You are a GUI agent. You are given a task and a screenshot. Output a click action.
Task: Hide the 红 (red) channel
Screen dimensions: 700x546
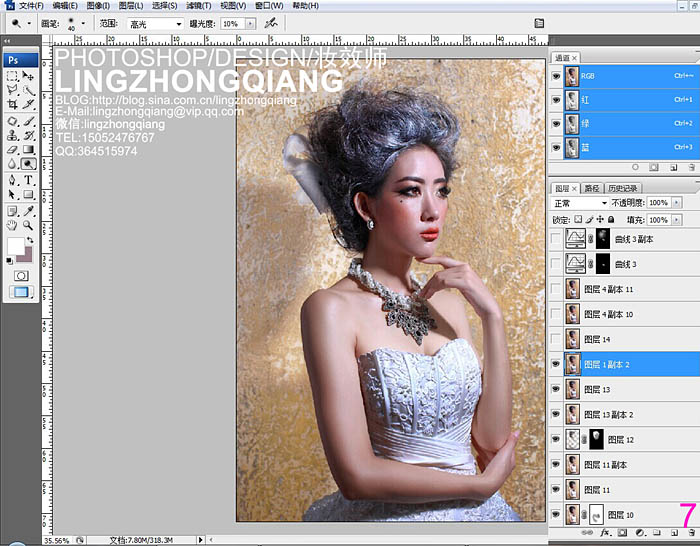click(556, 100)
